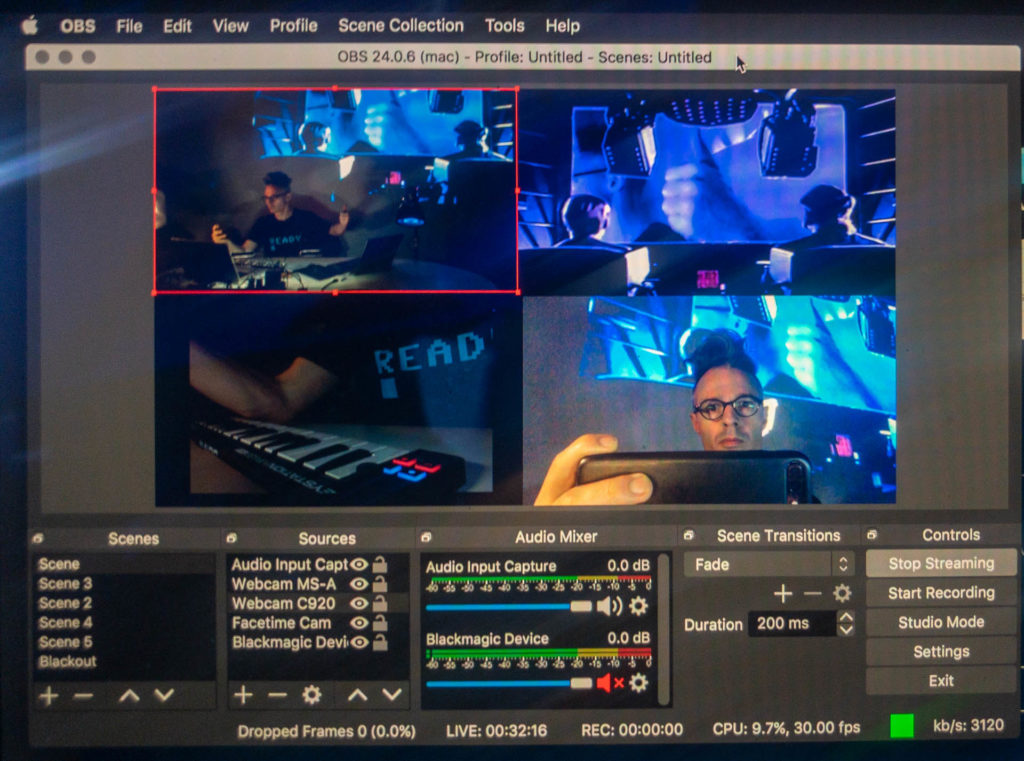
Task: Open the Fade transition dropdown
Action: tap(769, 564)
